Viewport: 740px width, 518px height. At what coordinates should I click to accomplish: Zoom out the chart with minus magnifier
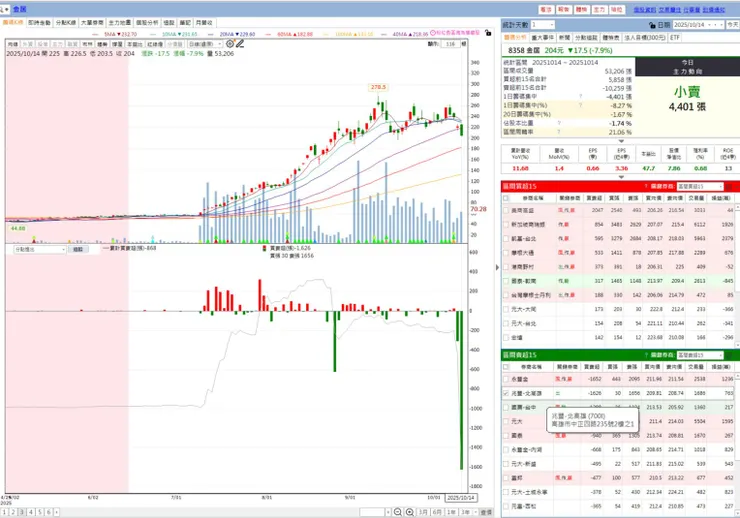click(398, 512)
